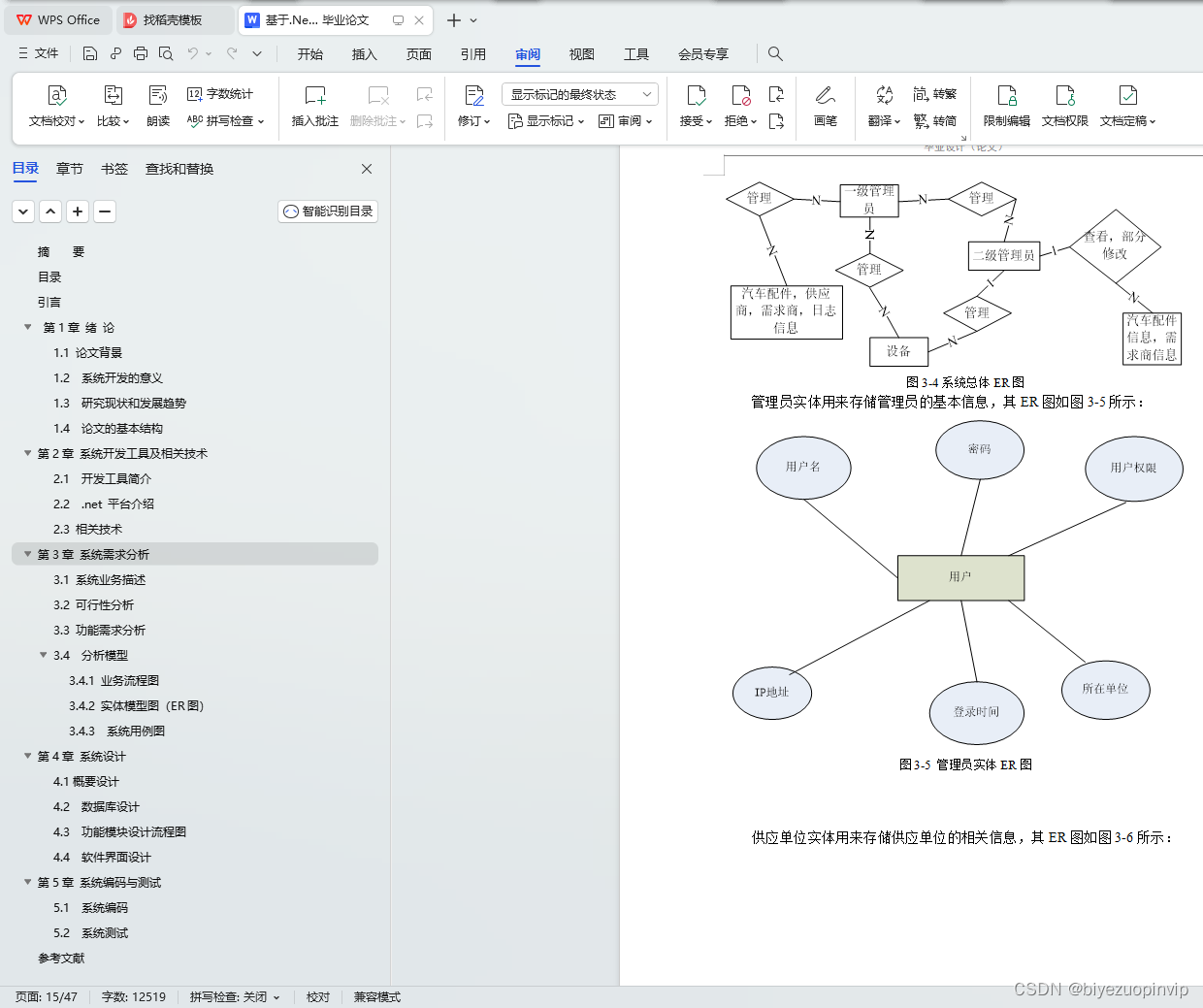Open the 审阅 pane dropdown in ribbon
The width and height of the screenshot is (1203, 1008).
(625, 121)
